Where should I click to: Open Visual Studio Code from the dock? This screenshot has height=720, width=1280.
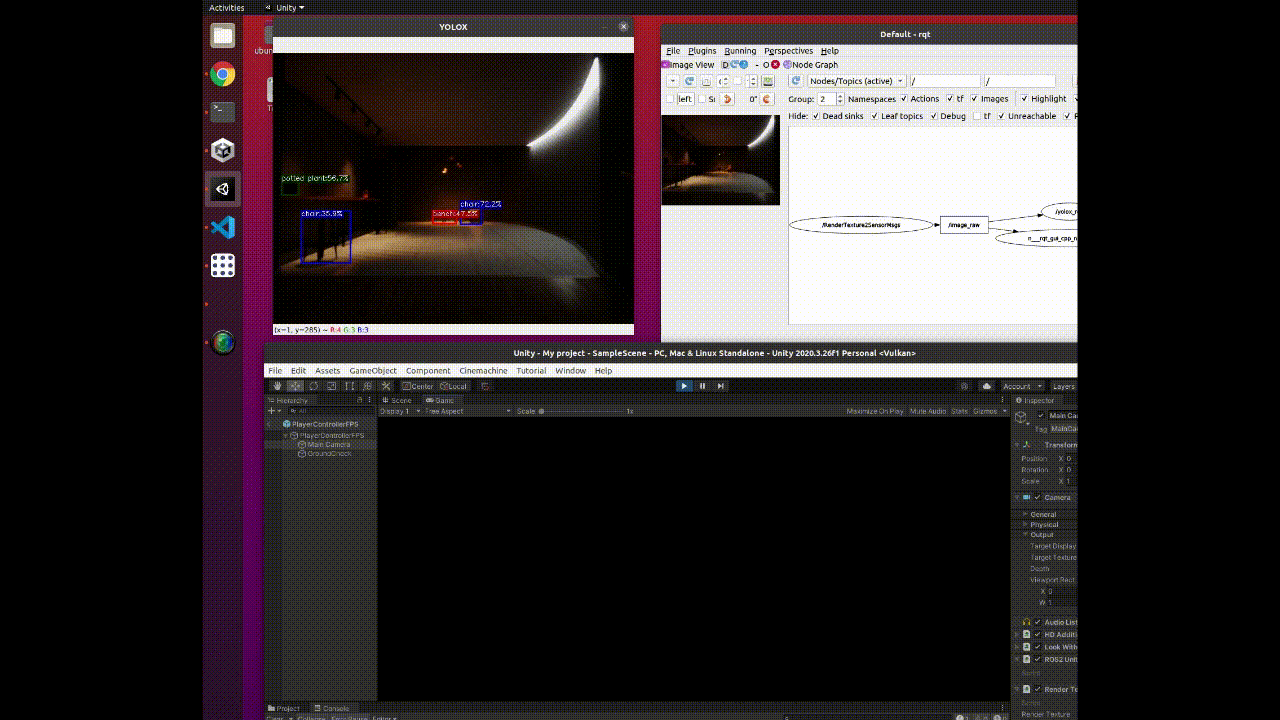point(222,227)
